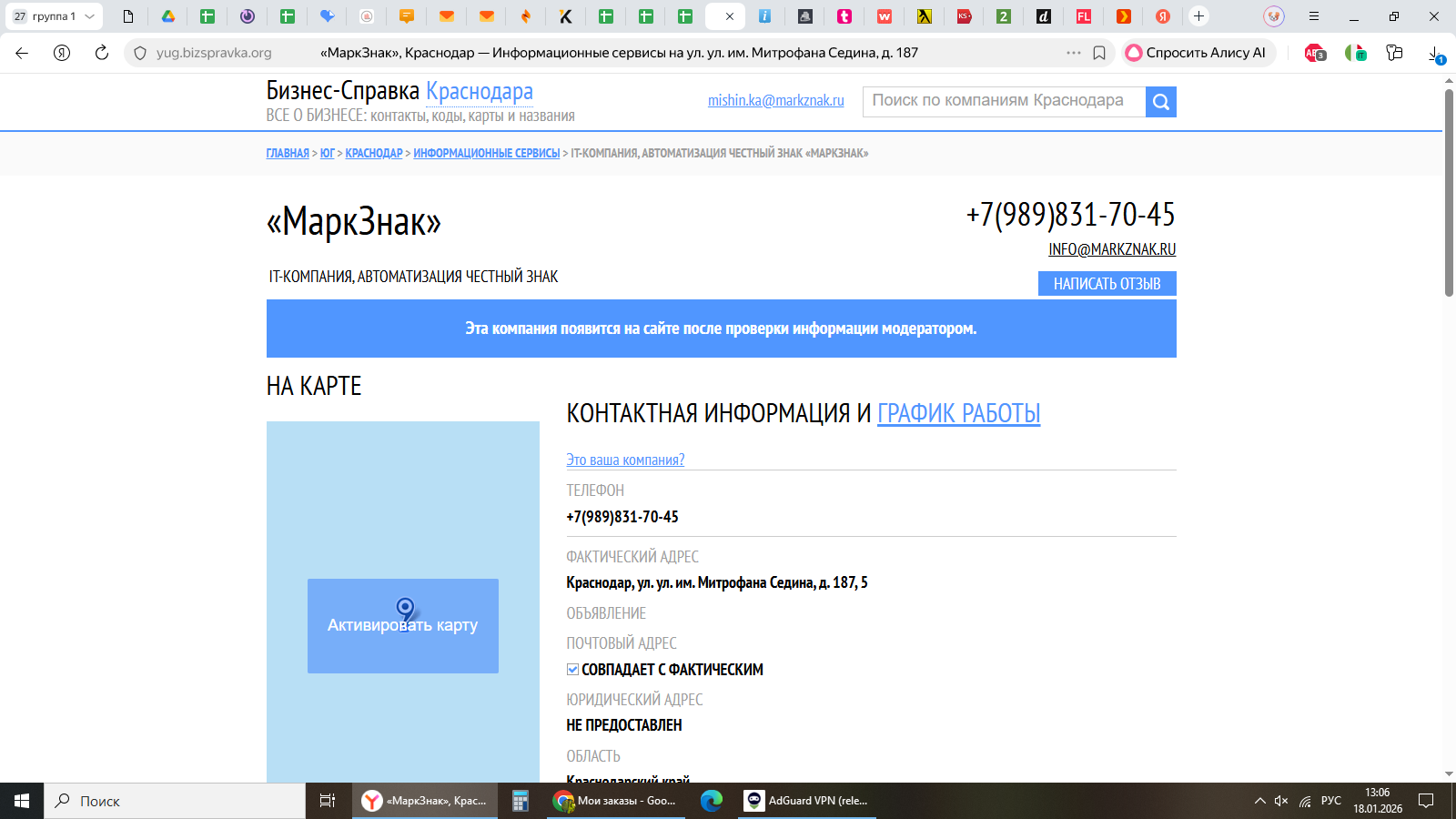This screenshot has width=1456, height=819.
Task: Open the Calculator taskbar app
Action: (x=521, y=801)
